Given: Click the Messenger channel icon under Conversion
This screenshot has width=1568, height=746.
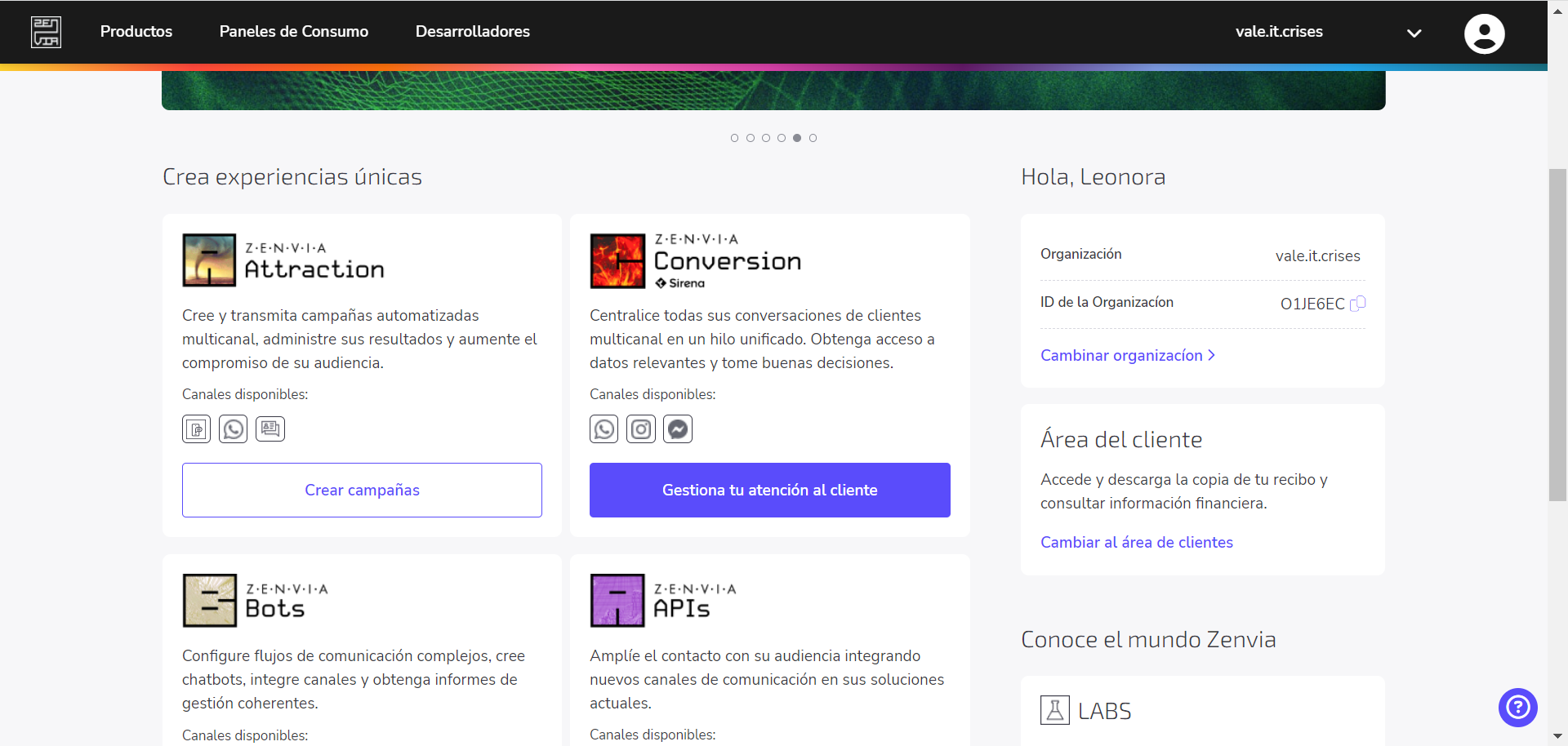Looking at the screenshot, I should pyautogui.click(x=678, y=429).
